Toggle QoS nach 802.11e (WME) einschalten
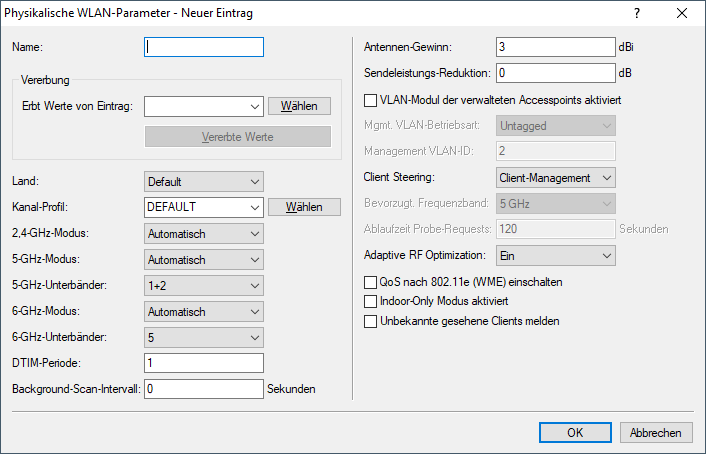Image resolution: width=706 pixels, height=454 pixels. (x=372, y=283)
